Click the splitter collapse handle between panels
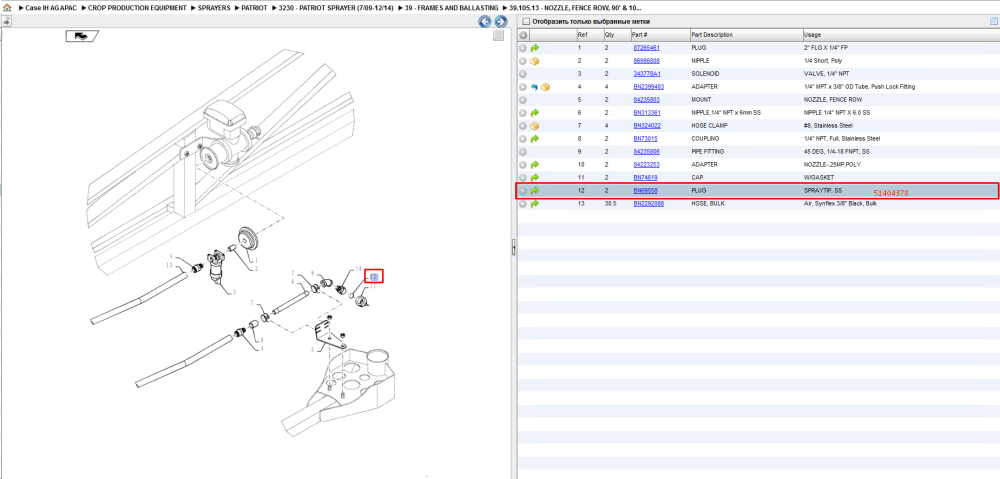Image resolution: width=1000 pixels, height=479 pixels. coord(513,247)
